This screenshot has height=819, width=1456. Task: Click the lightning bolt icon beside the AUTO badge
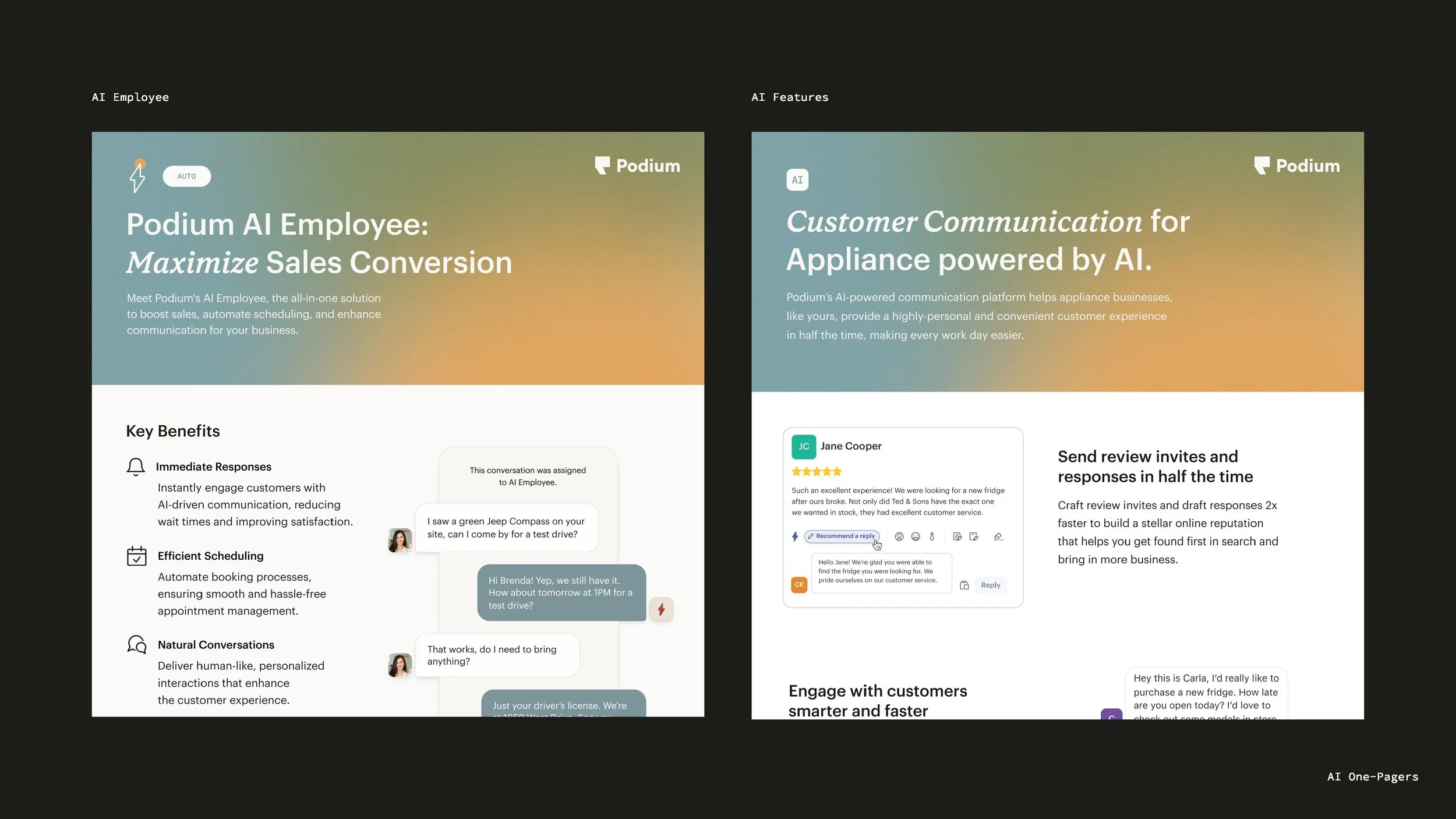coord(137,176)
